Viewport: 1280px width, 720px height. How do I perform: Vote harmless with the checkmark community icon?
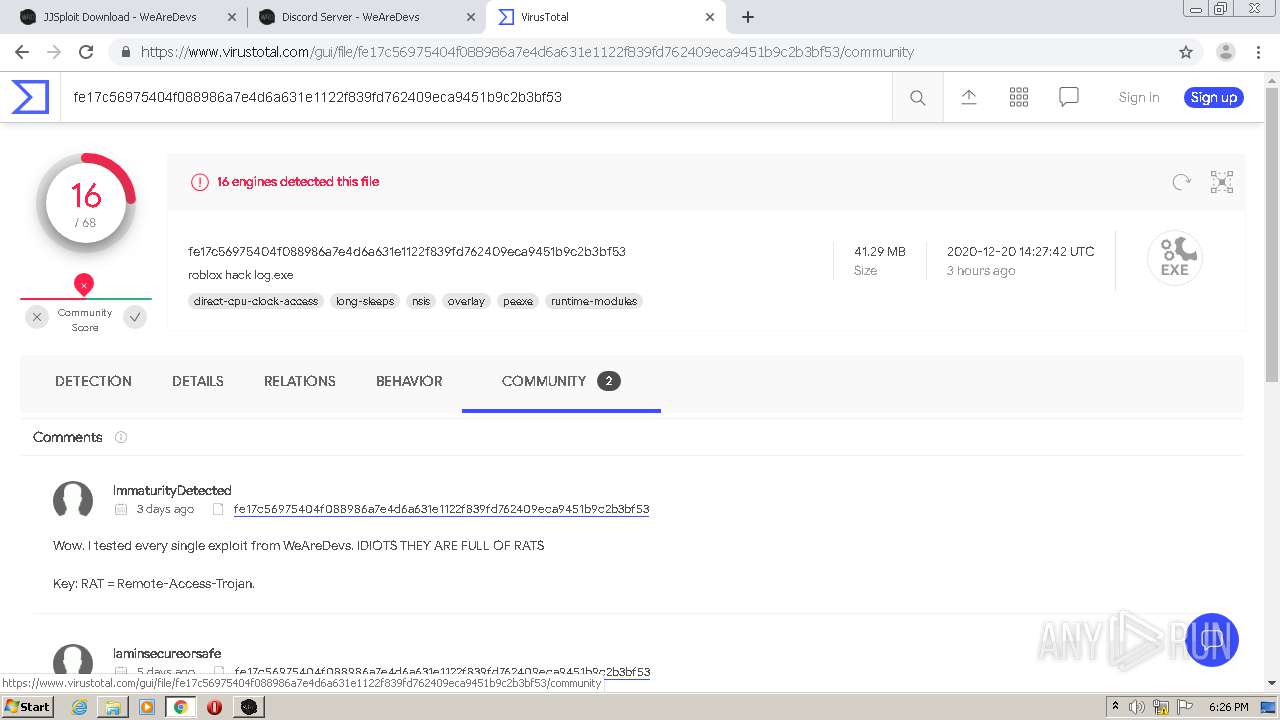pos(135,317)
